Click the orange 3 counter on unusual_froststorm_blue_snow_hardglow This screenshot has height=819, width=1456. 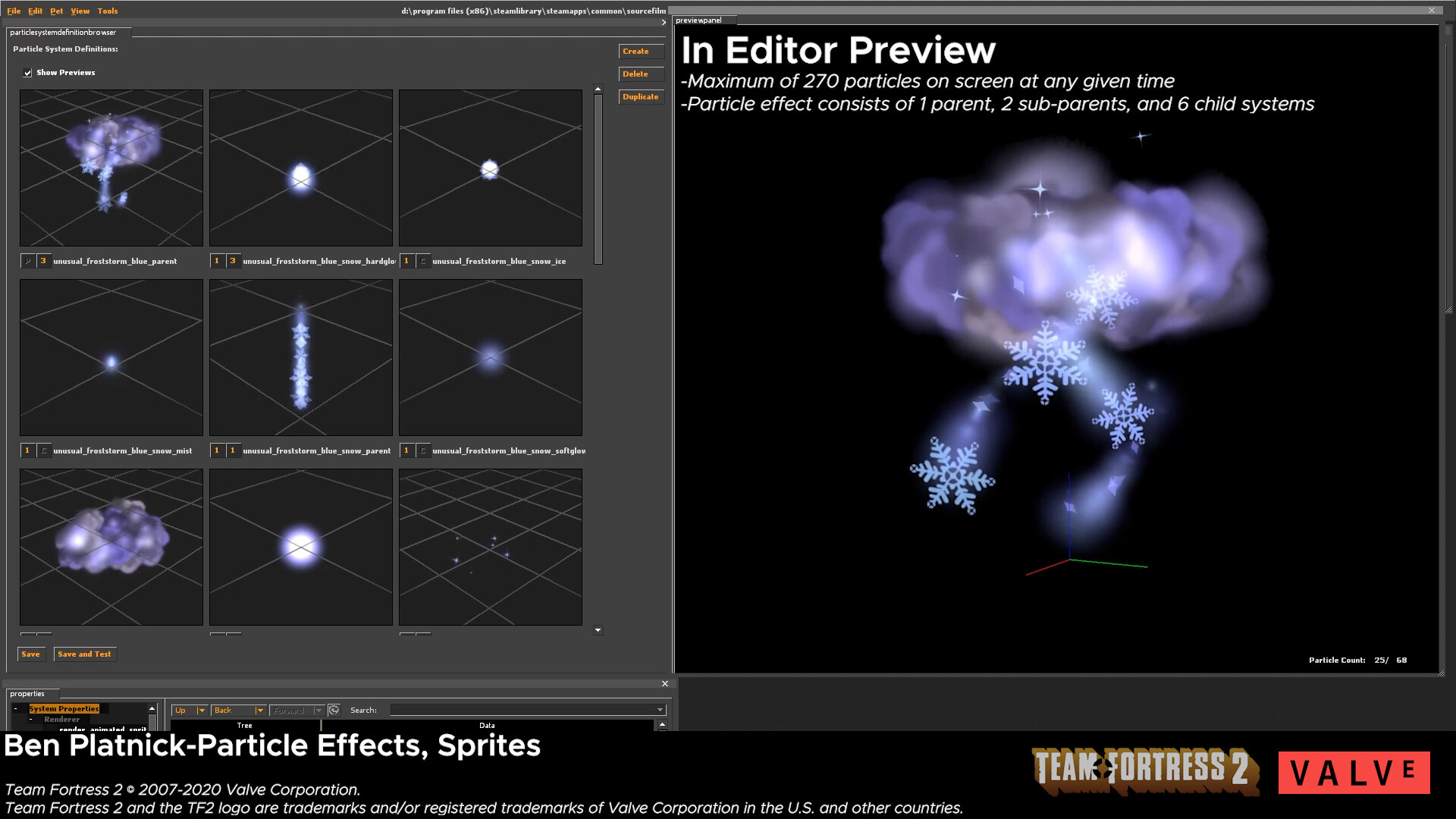click(x=232, y=260)
